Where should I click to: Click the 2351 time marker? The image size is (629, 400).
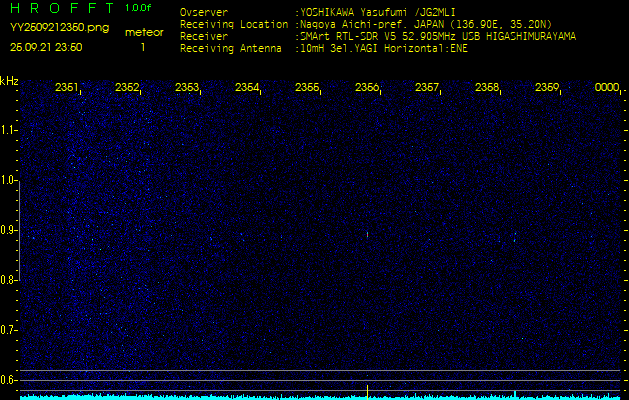67,88
